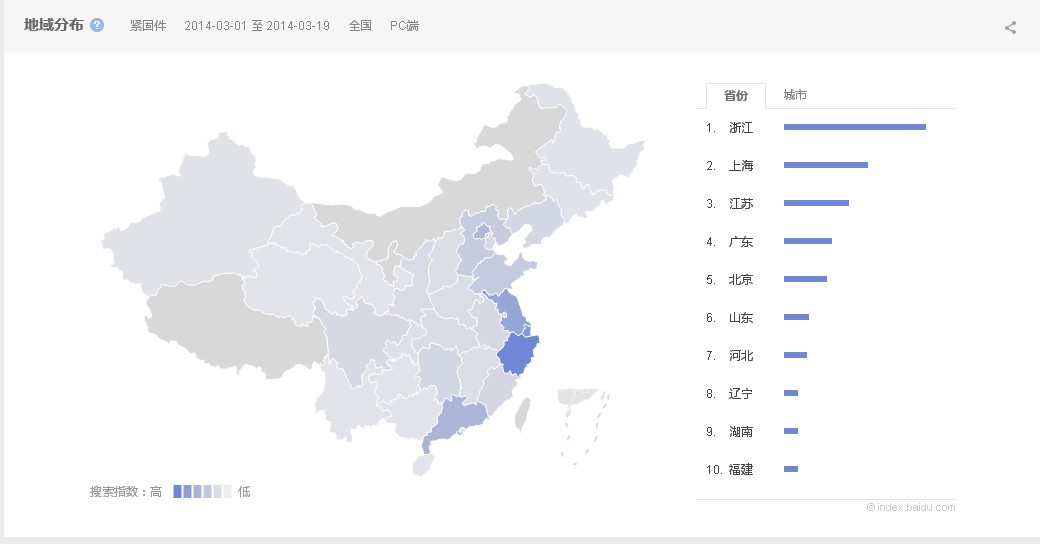Click the lightest legend swatch near 低

coord(228,492)
